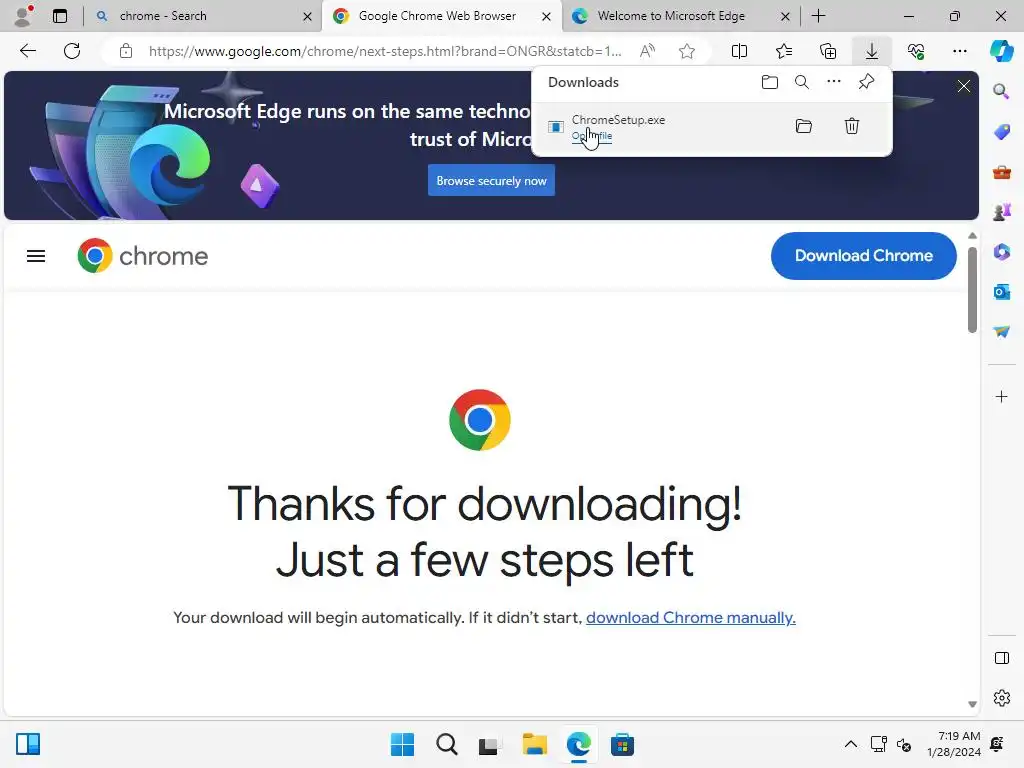
Task: Pin the Downloads panel
Action: pyautogui.click(x=867, y=82)
